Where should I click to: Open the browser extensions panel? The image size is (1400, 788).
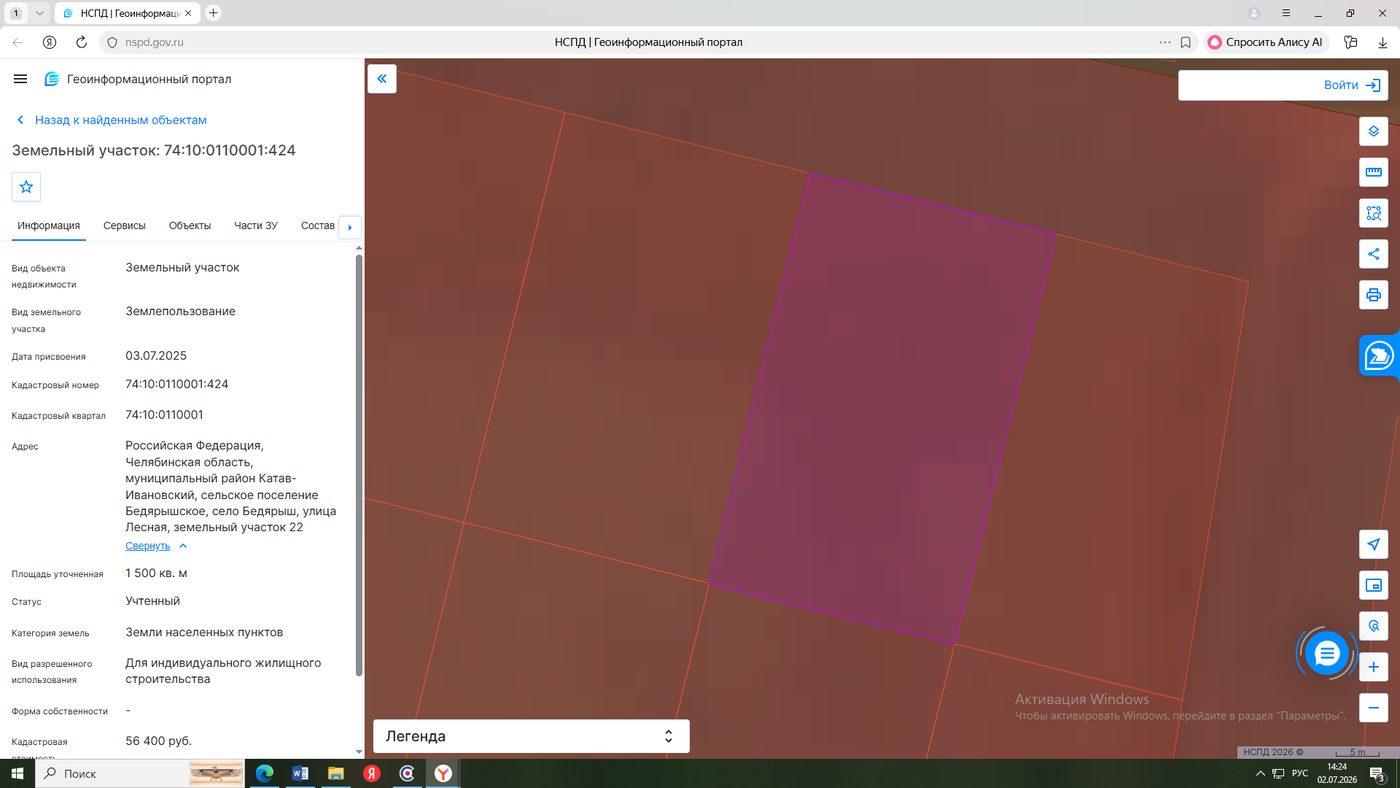pos(1351,43)
